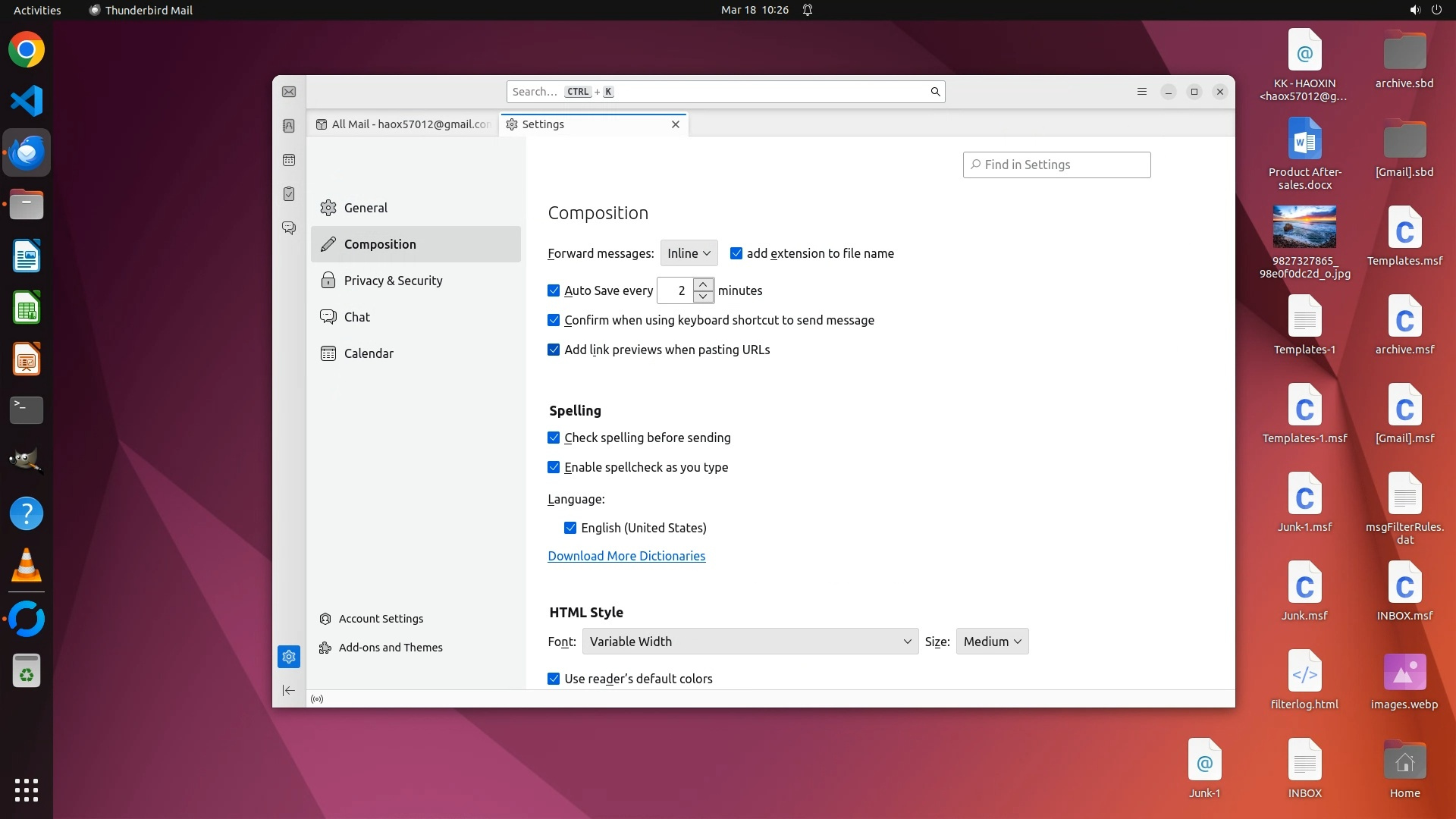Open the Calendar space in left toolbar
1456x819 pixels.
[x=289, y=160]
